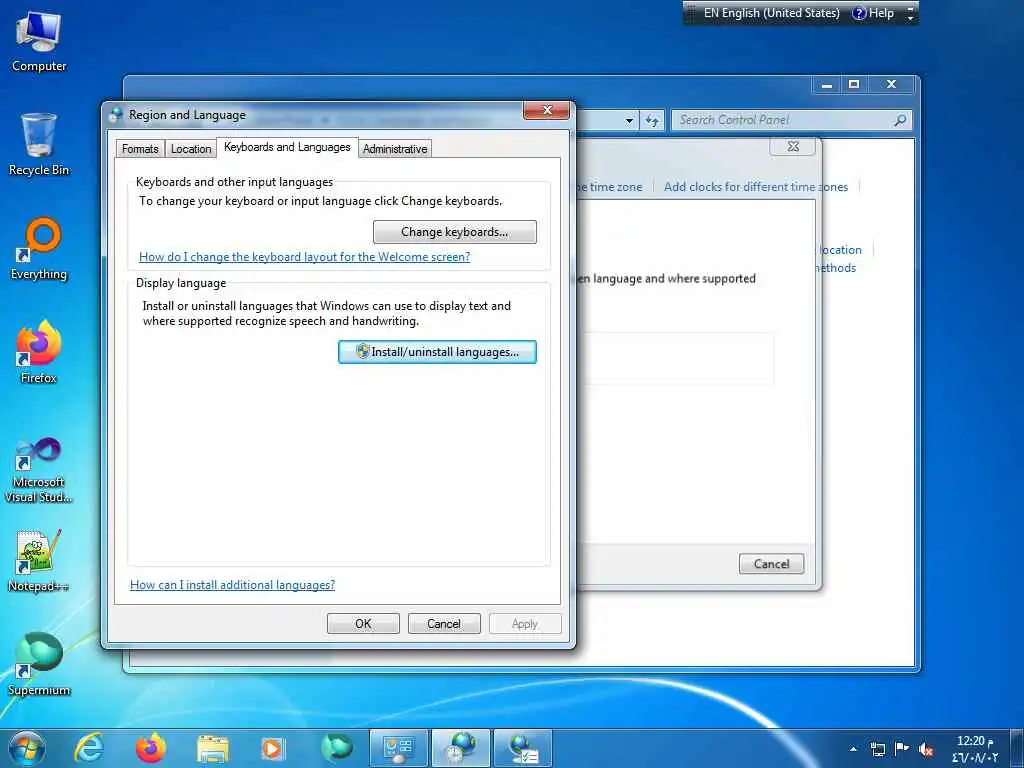
Task: Maximize the Control Panel window
Action: coord(854,85)
